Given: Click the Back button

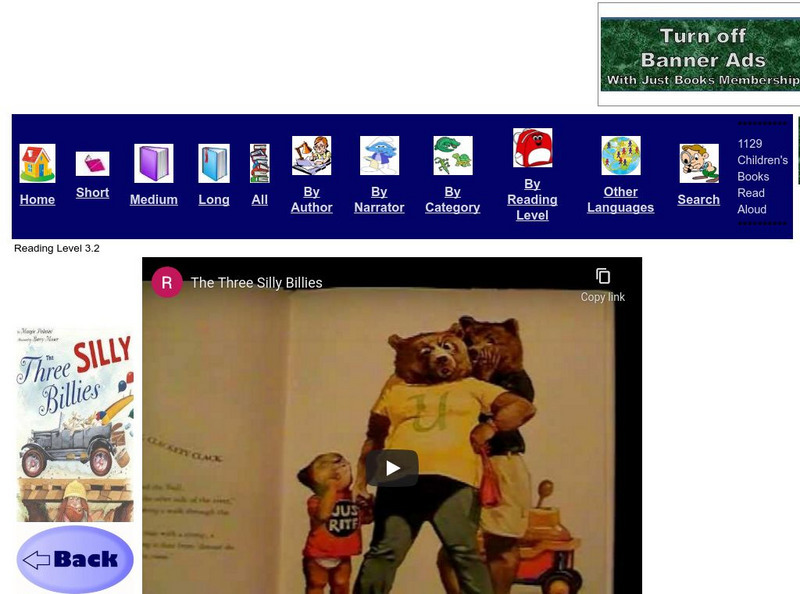Looking at the screenshot, I should tap(75, 559).
